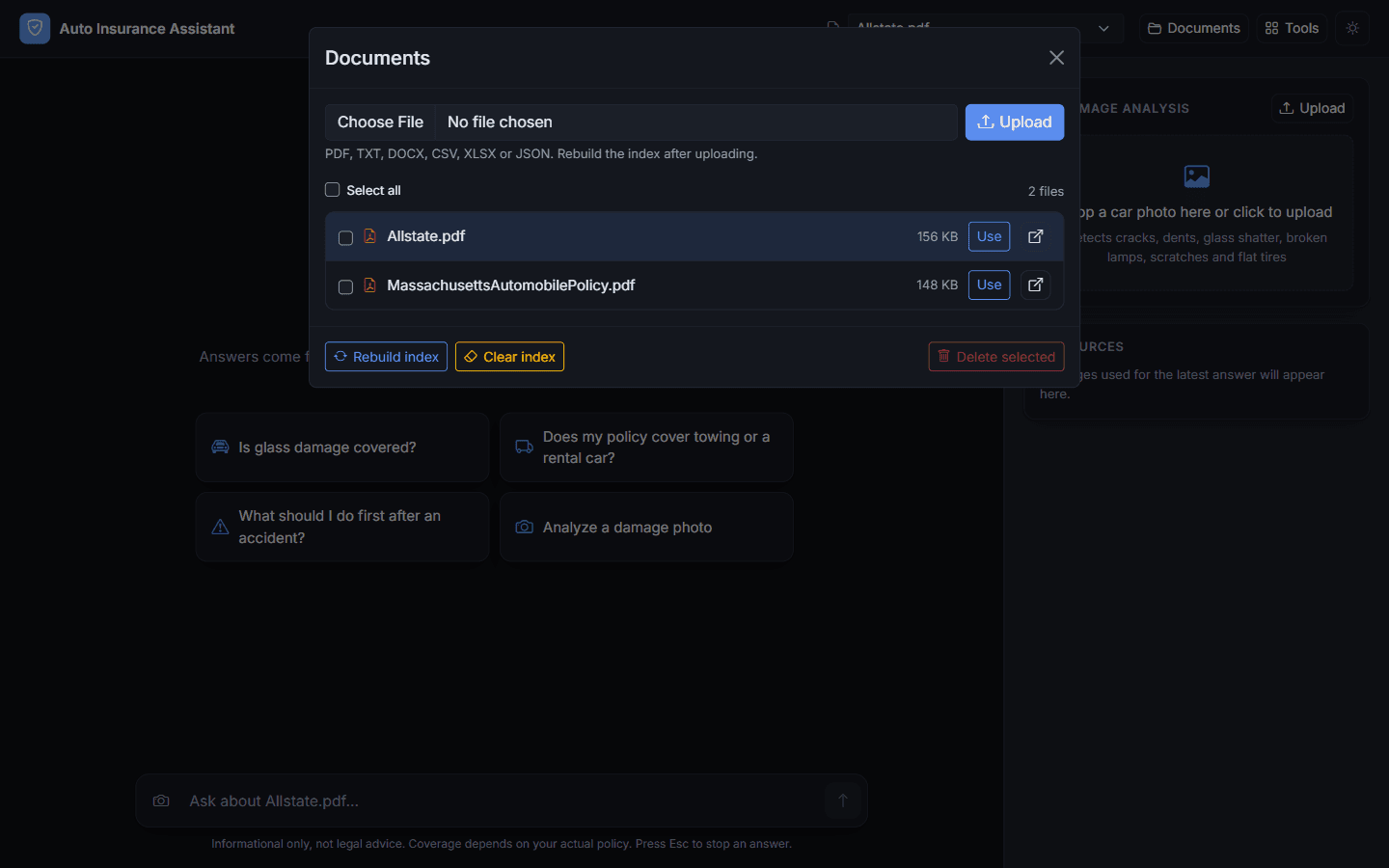Click the PDF icon beside MassachusettsAutomobilePolicy.pdf
The image size is (1389, 868).
369,285
